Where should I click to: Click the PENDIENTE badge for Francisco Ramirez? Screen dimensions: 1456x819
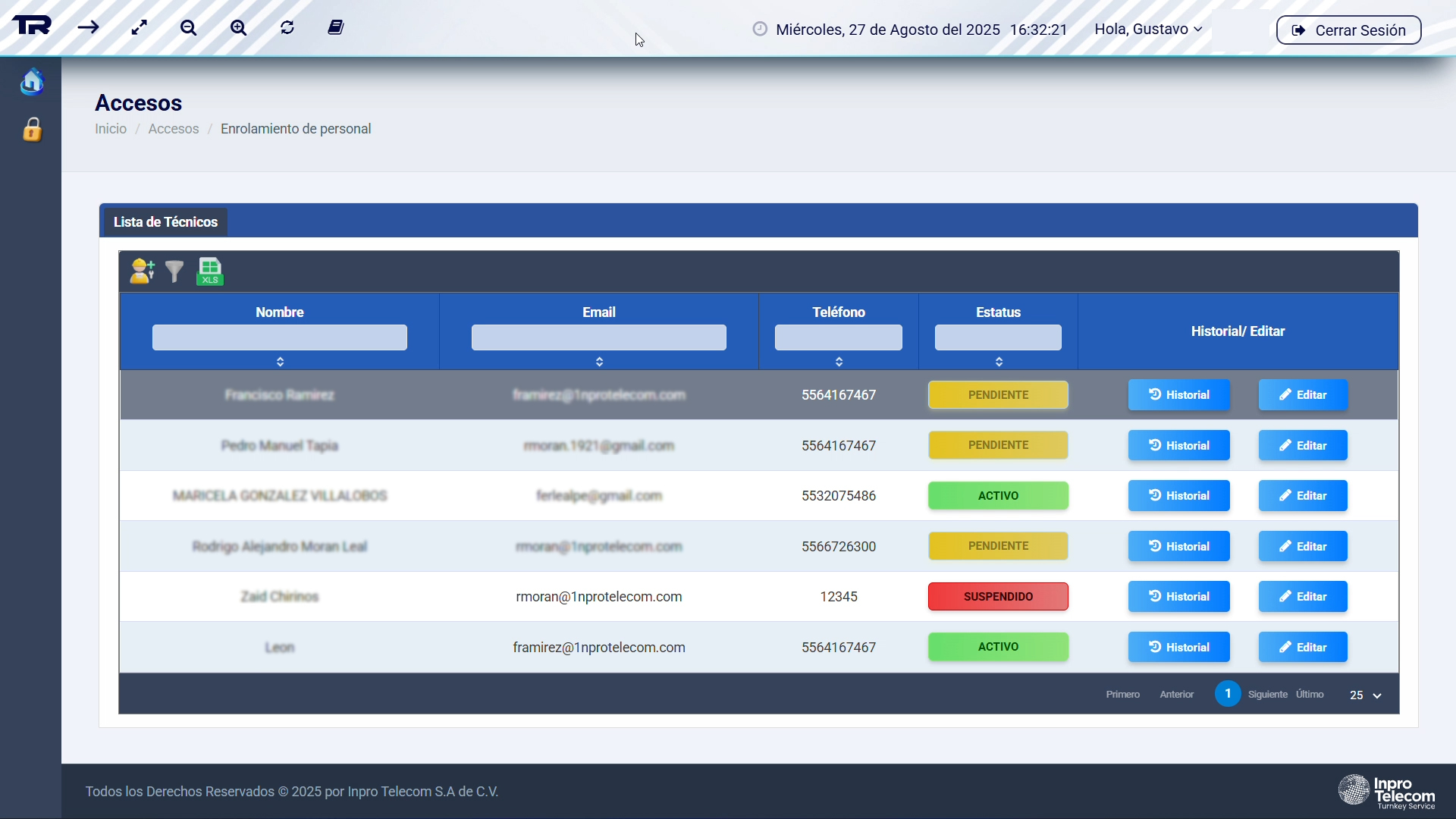pos(998,395)
